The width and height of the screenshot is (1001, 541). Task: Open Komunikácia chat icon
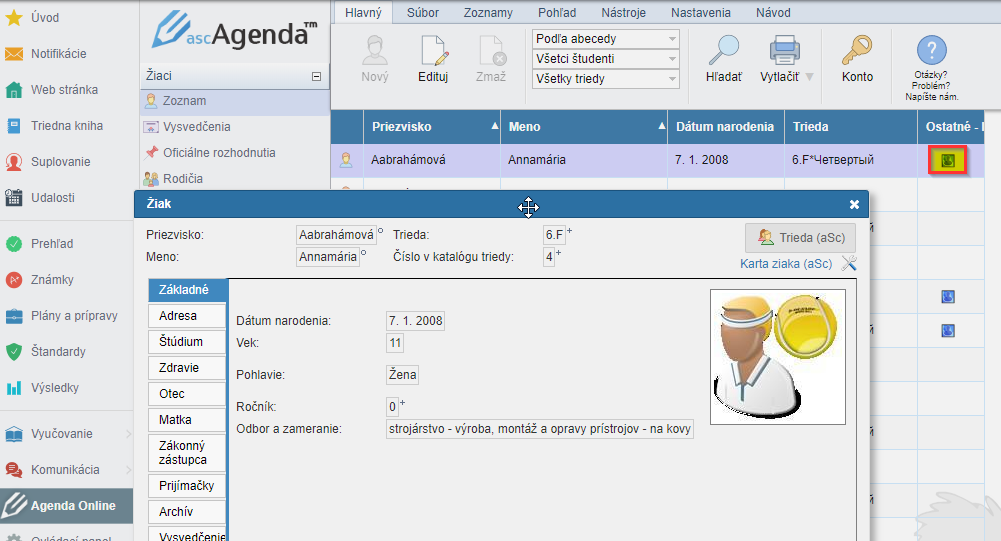(x=14, y=469)
